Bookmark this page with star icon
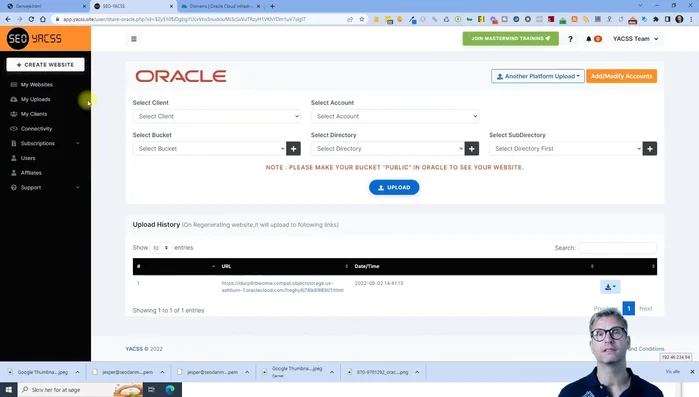This screenshot has height=397, width=699. click(362, 19)
